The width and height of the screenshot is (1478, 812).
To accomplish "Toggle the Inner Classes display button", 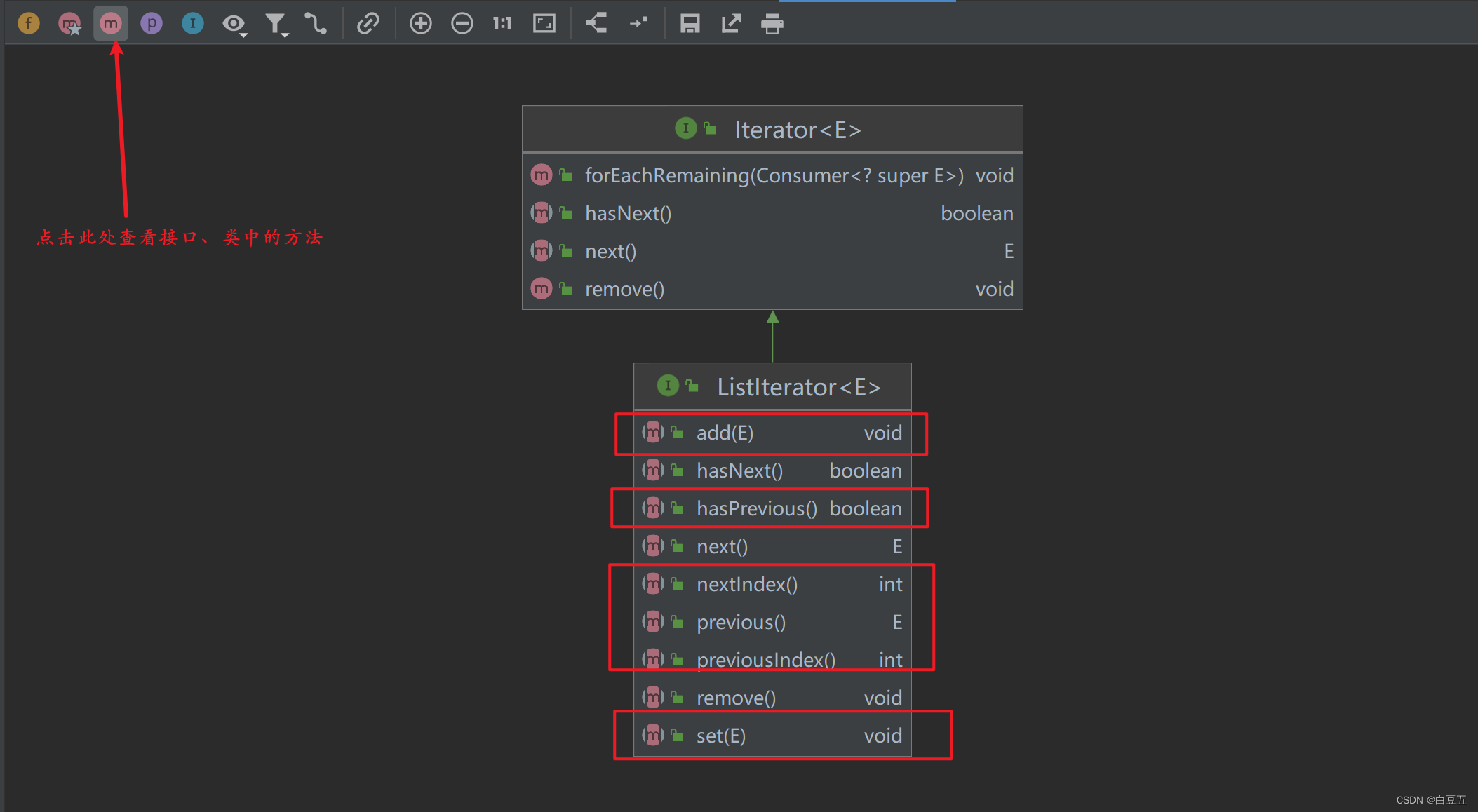I will tap(193, 24).
